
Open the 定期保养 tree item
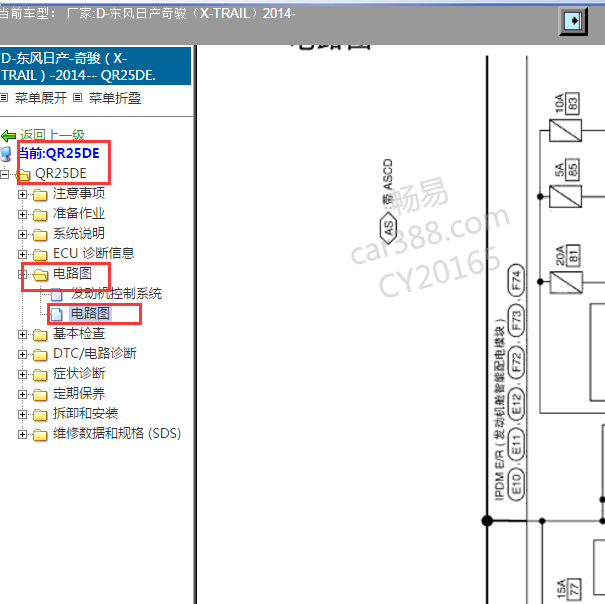[79, 394]
